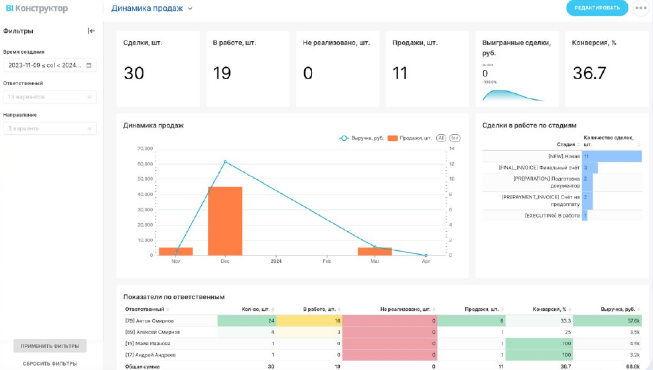Toggle Выручка, руб. legend series
The height and width of the screenshot is (370, 653).
point(361,138)
